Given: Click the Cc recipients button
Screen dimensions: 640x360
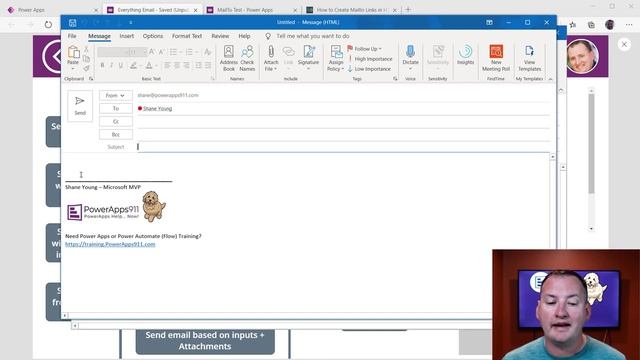Looking at the screenshot, I should point(116,122).
